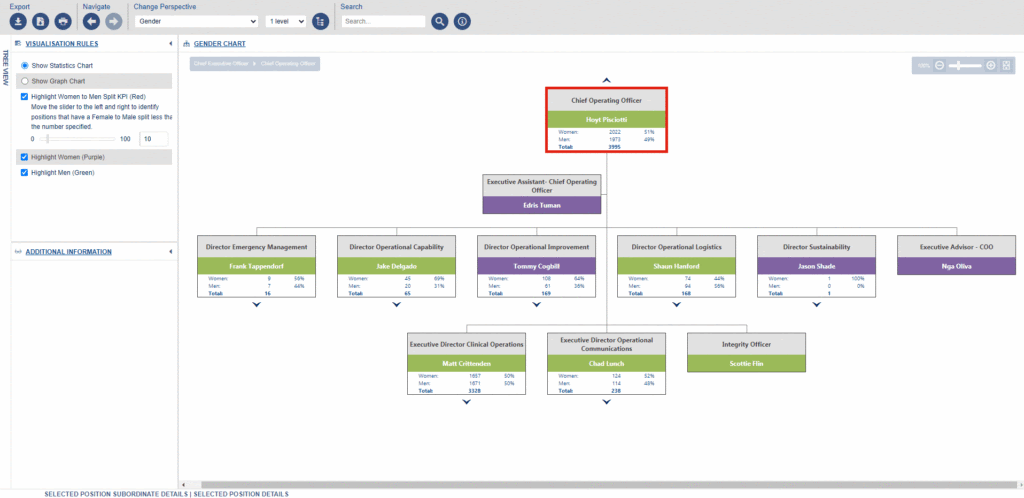Image resolution: width=1024 pixels, height=498 pixels.
Task: Click Chief Executive Officer breadcrumb
Action: coord(221,64)
